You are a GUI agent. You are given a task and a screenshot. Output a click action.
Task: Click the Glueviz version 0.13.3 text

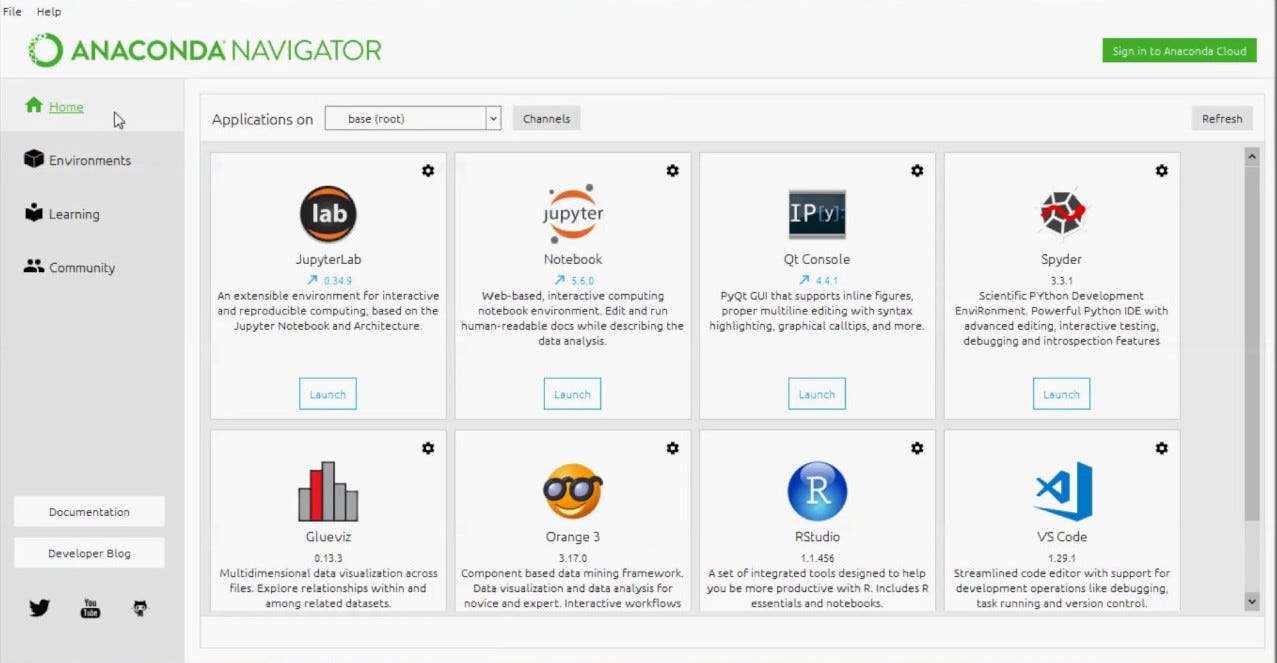click(x=328, y=558)
